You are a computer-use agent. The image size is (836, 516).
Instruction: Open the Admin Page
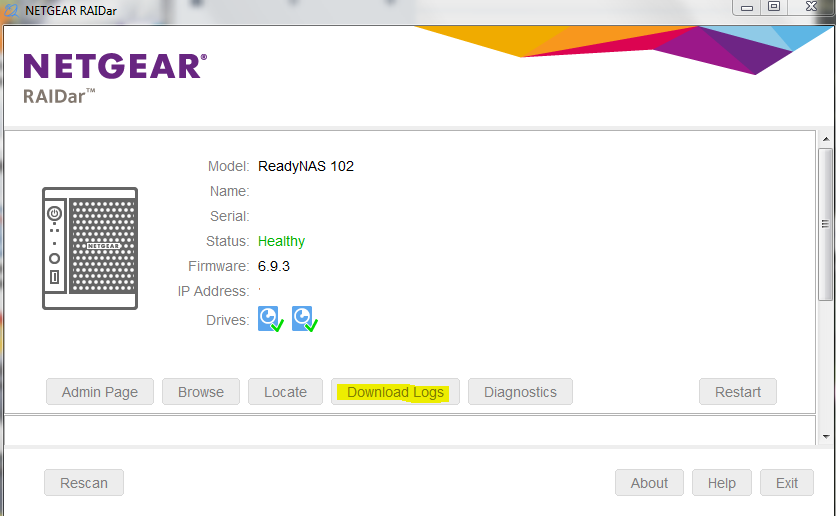[x=100, y=392]
